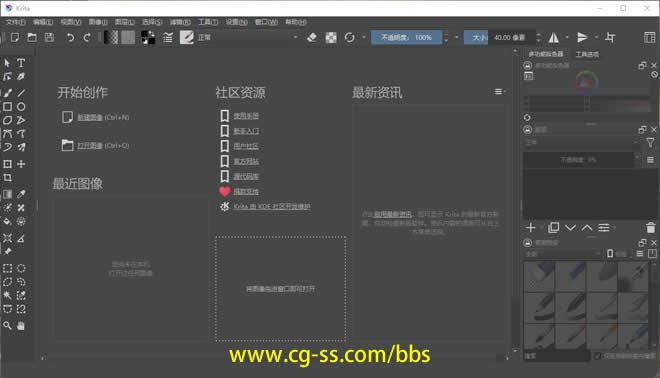This screenshot has width=660, height=378.
Task: Select the Zoom magnifier tool
Action: (x=7, y=325)
